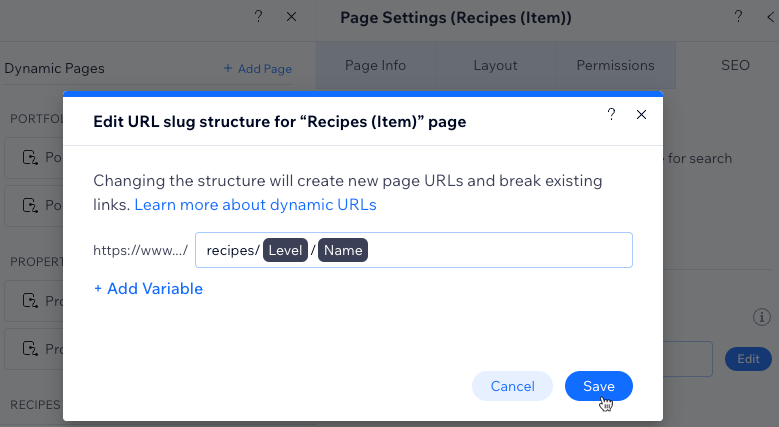Click the info icon above the Edit button
779x427 pixels.
pos(762,317)
